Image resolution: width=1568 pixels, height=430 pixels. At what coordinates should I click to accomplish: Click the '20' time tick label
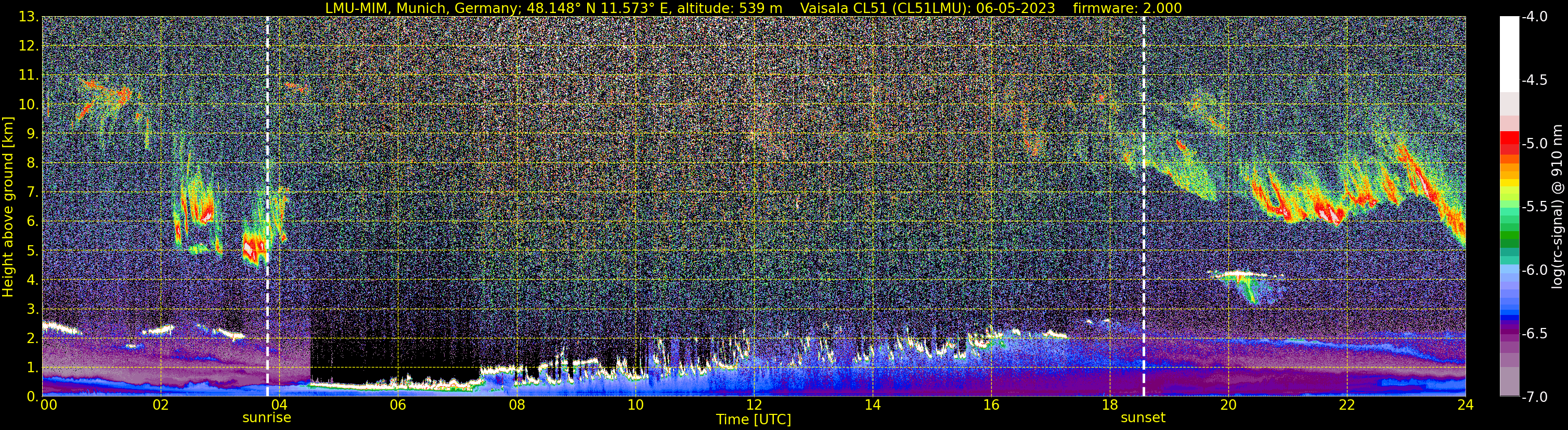(x=1228, y=405)
